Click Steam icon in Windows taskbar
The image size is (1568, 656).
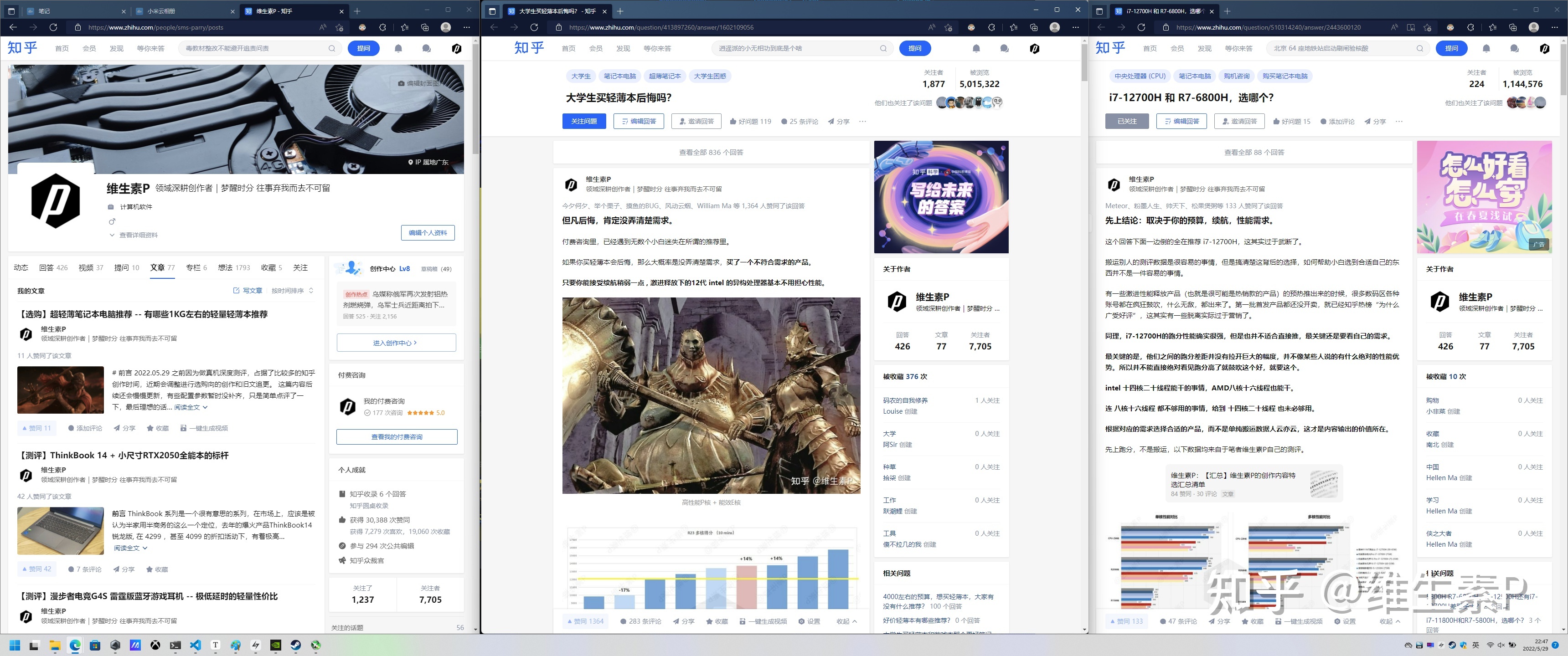pos(295,645)
